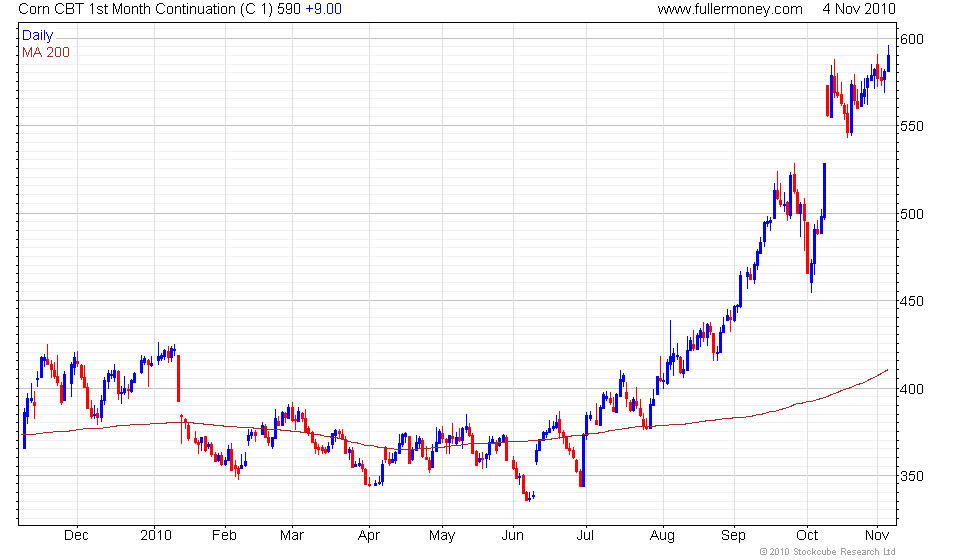Click the www.fullermoney.com link text
This screenshot has height=560, width=980.
tap(730, 9)
